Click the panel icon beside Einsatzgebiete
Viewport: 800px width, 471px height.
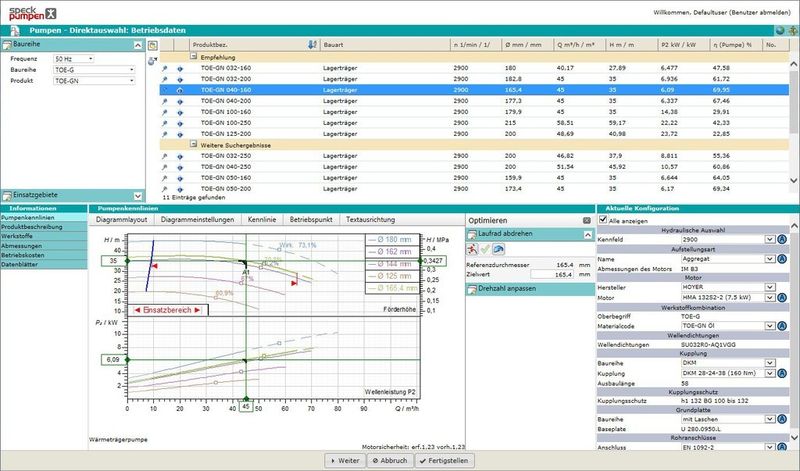7,195
